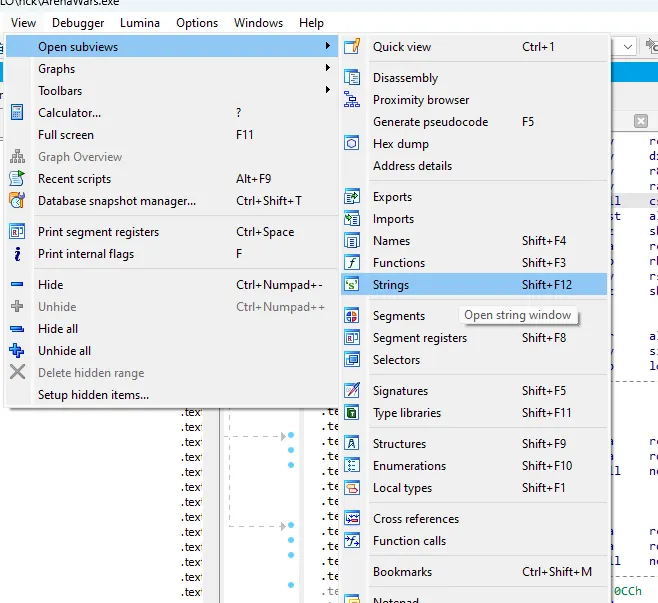Click the Functions 'f' icon
This screenshot has height=603, width=658.
[x=352, y=263]
